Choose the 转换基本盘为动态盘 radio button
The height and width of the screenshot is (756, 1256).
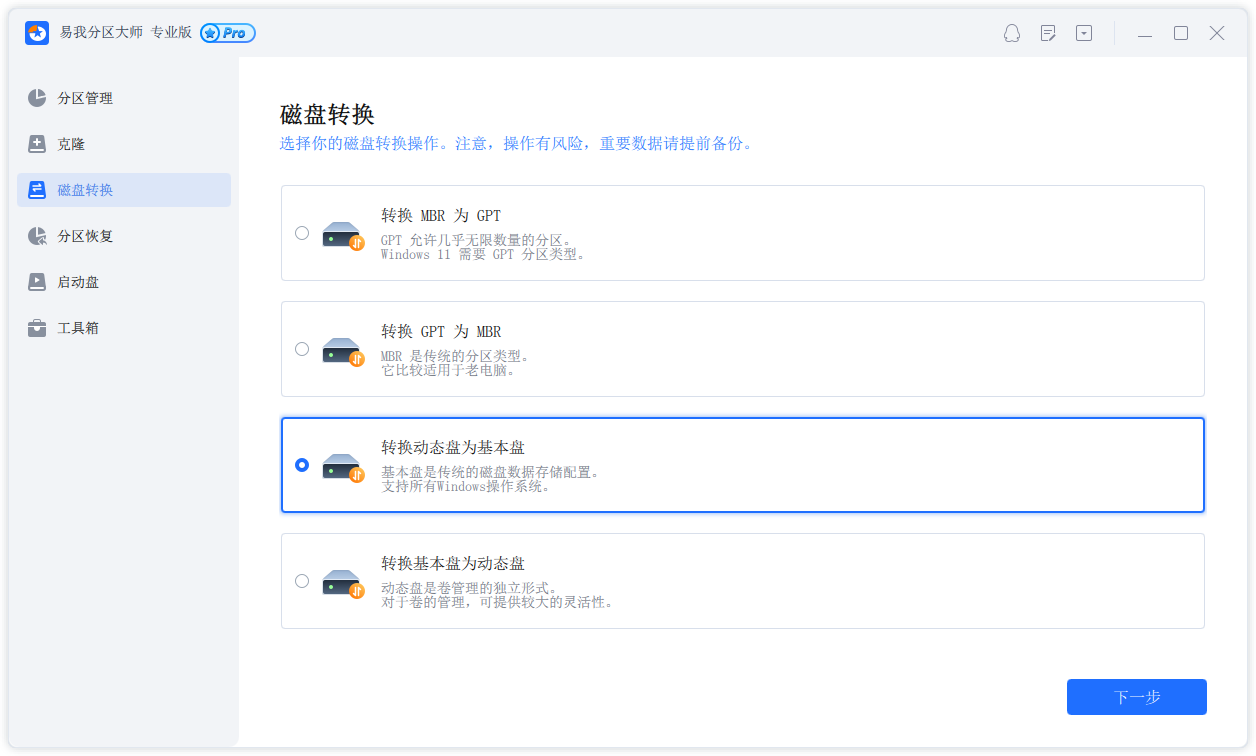[x=302, y=581]
